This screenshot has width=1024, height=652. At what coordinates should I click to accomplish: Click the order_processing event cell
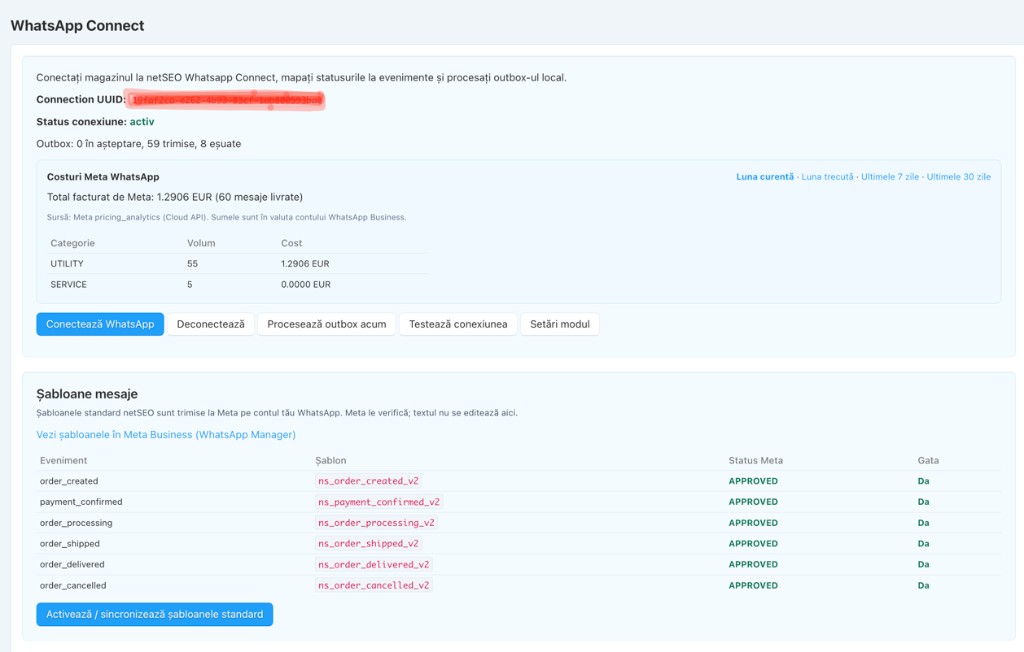click(76, 523)
